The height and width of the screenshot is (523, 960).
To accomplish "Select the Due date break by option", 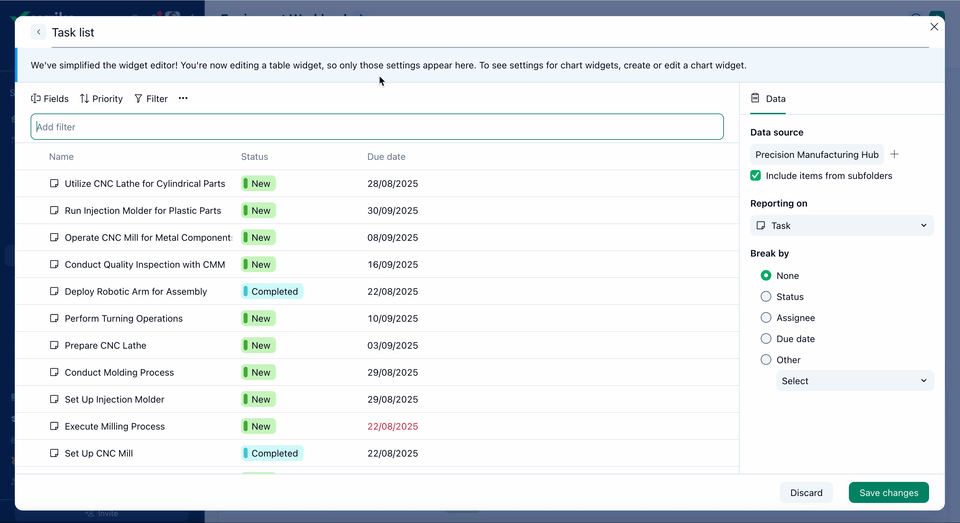I will pyautogui.click(x=766, y=339).
